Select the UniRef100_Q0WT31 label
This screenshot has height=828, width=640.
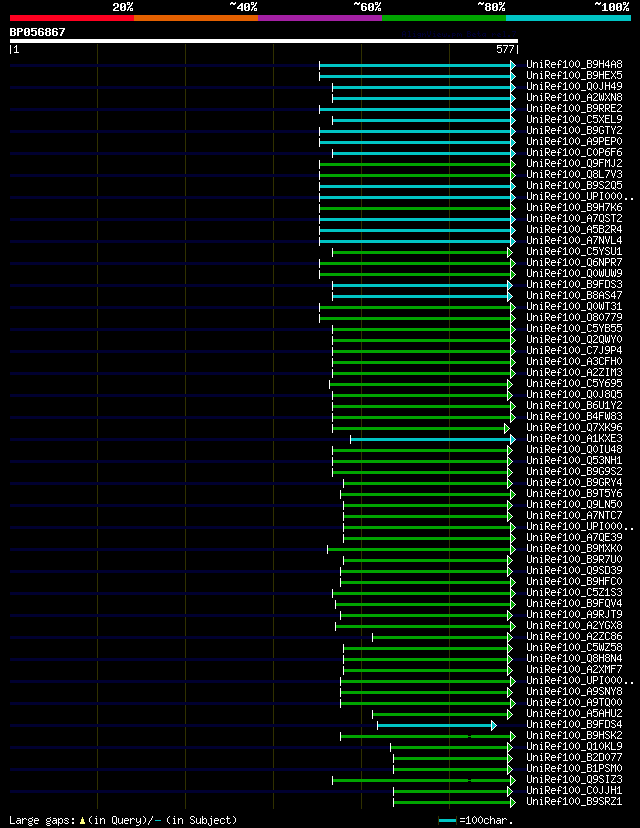[x=574, y=306]
